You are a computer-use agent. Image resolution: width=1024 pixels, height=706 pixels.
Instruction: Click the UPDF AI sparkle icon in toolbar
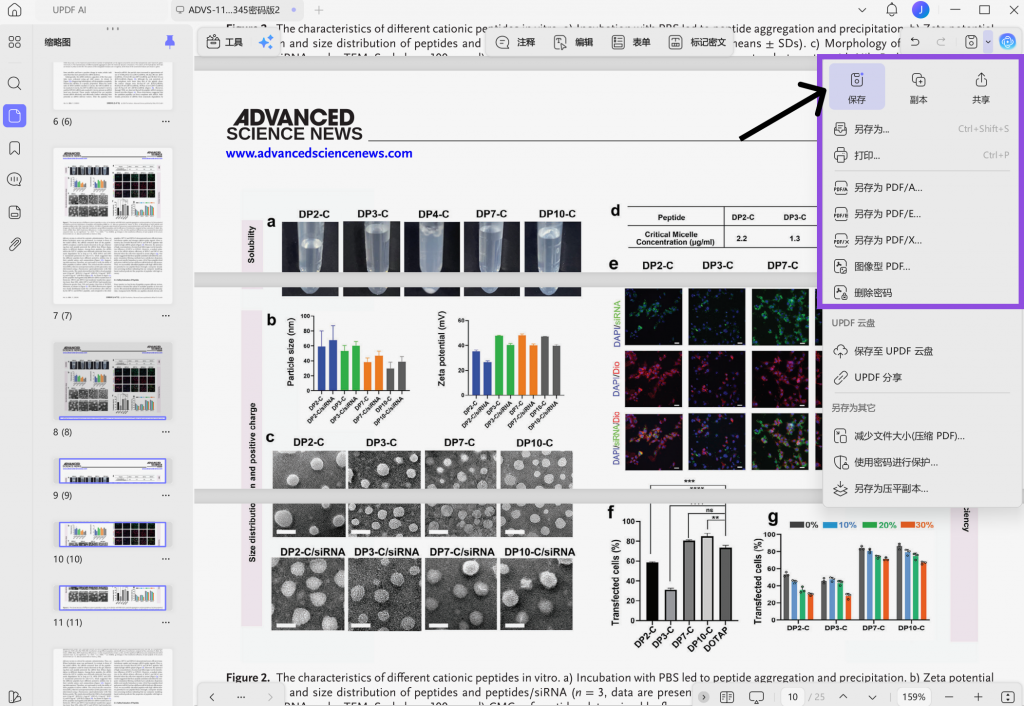(x=265, y=42)
